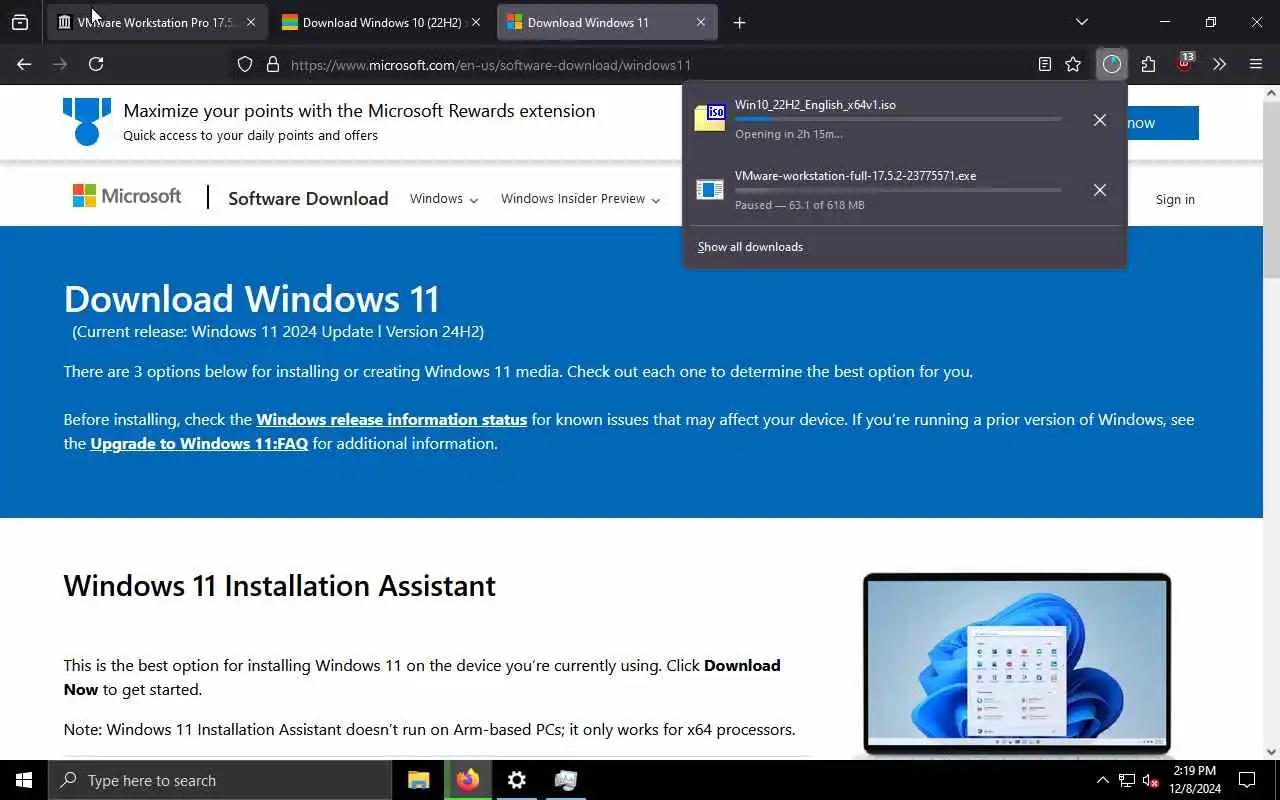Open the Firefox application hamburger menu
1280x800 pixels.
1256,64
